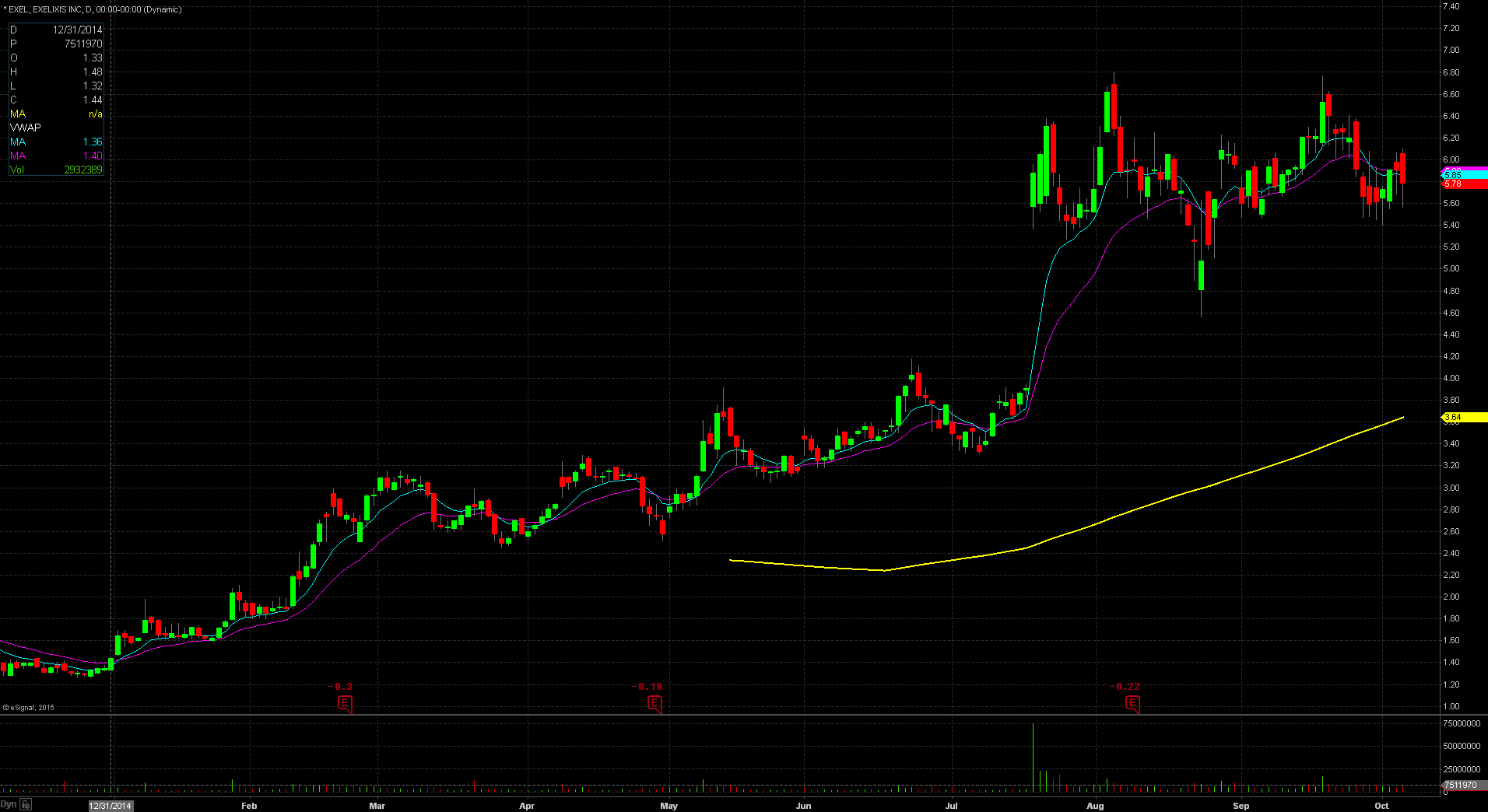Click the May label on time axis
Image resolution: width=1488 pixels, height=812 pixels.
[669, 806]
